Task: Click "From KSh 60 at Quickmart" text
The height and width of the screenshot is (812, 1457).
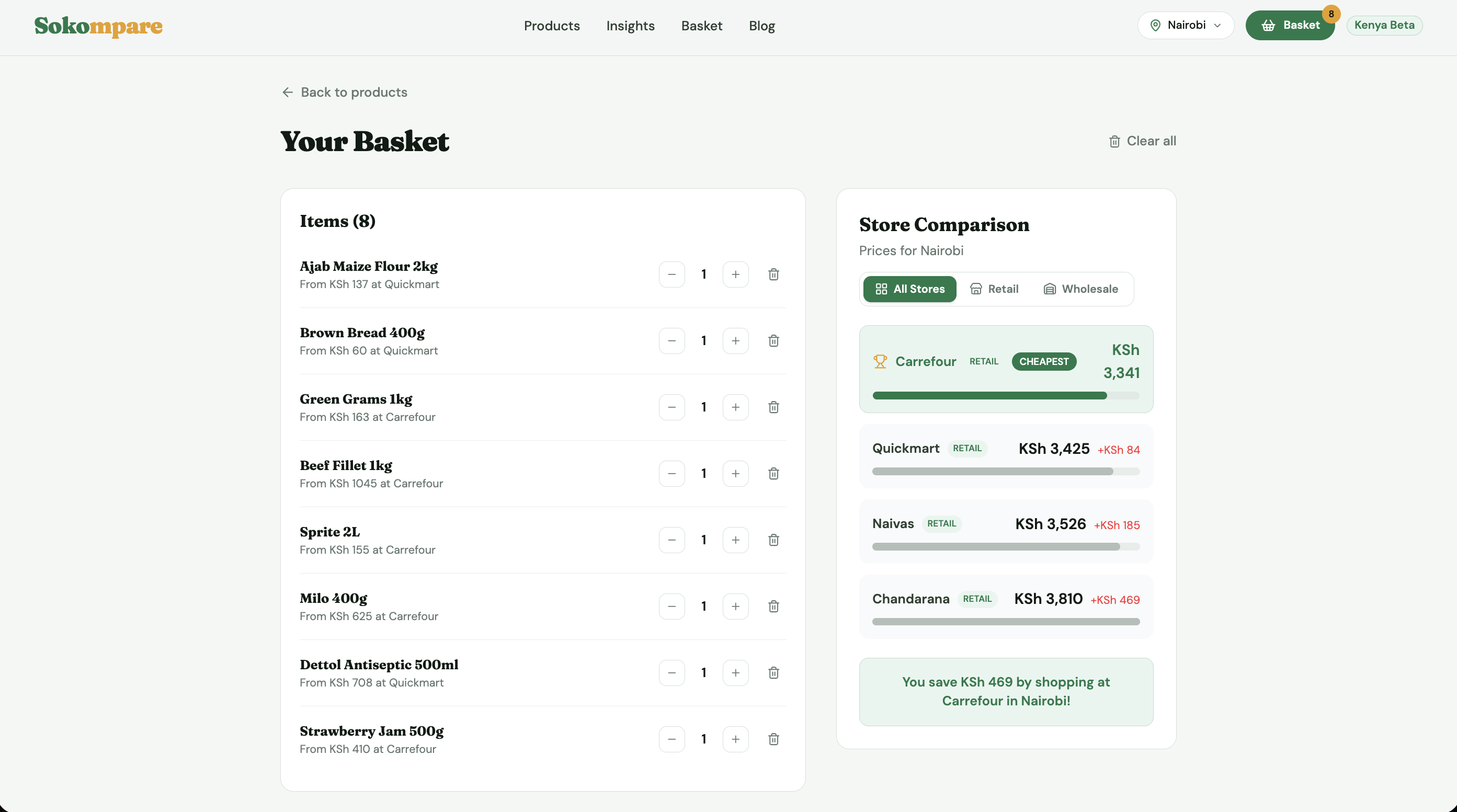Action: click(x=369, y=351)
